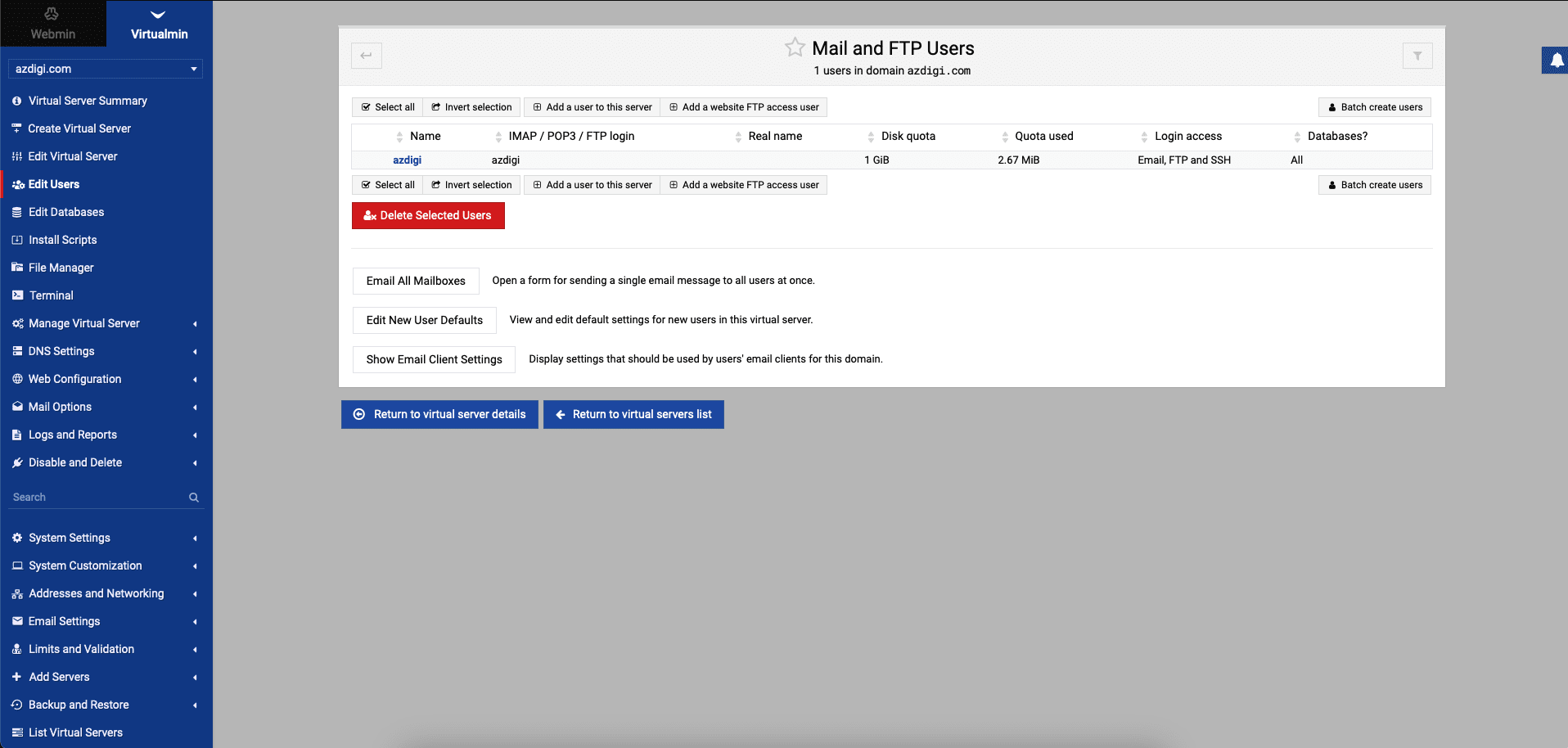Click the search magnifier icon in sidebar
This screenshot has height=748, width=1568.
[194, 498]
